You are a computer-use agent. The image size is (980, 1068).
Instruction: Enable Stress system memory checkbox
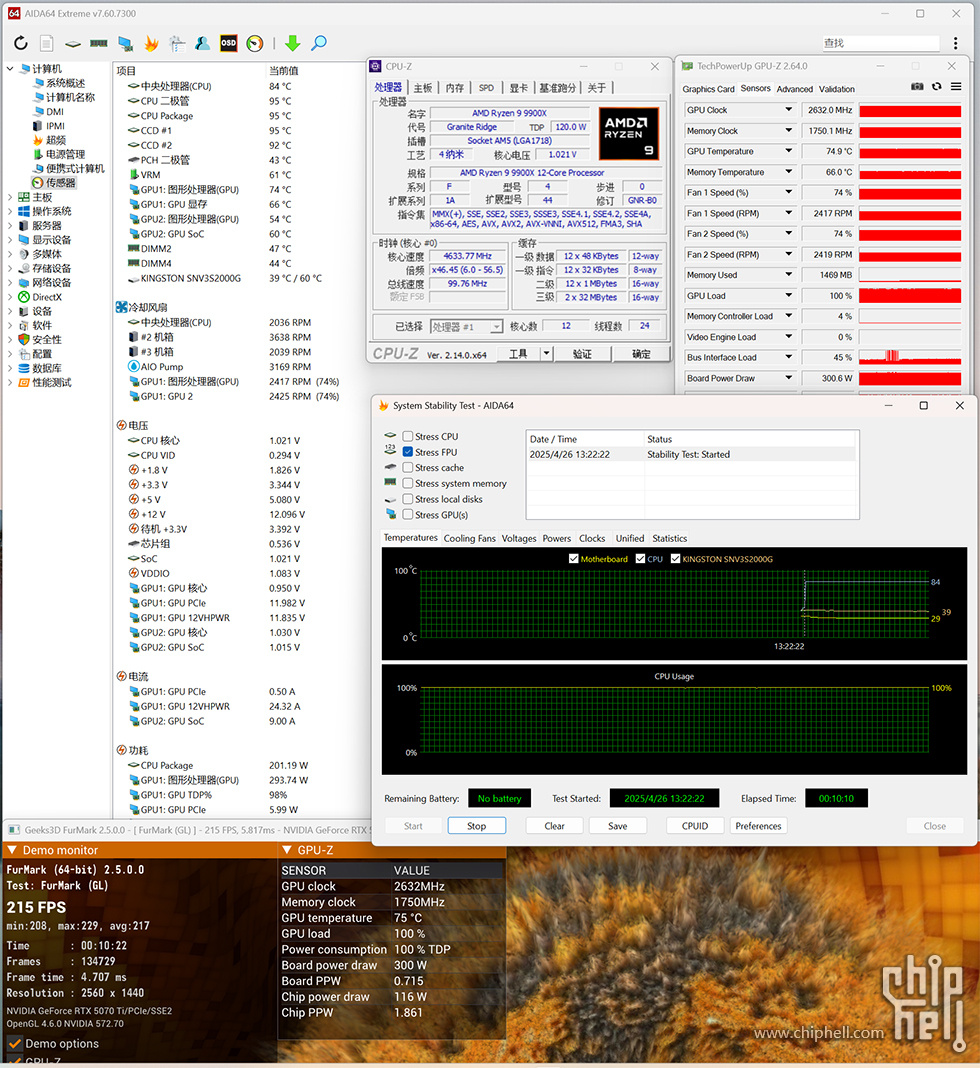408,484
